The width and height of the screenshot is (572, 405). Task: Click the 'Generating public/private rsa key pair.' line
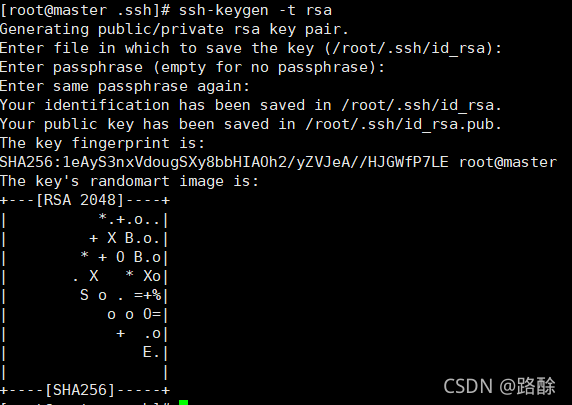coord(174,29)
